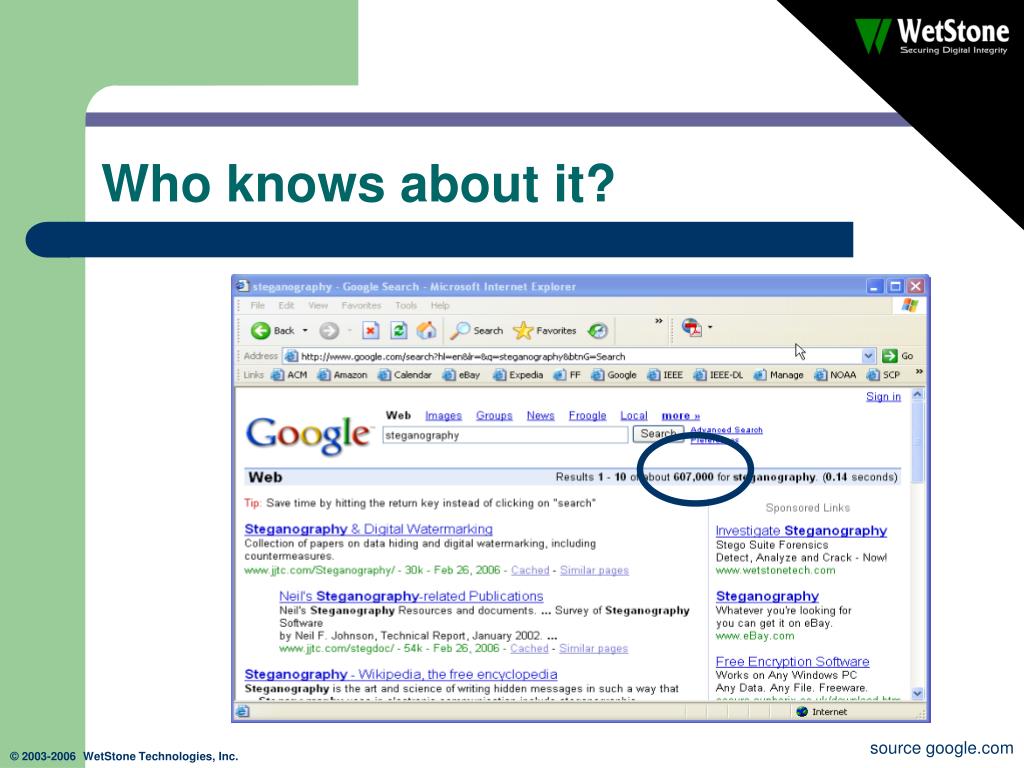The height and width of the screenshot is (768, 1024).
Task: Click in the Google search query field
Action: tap(505, 435)
